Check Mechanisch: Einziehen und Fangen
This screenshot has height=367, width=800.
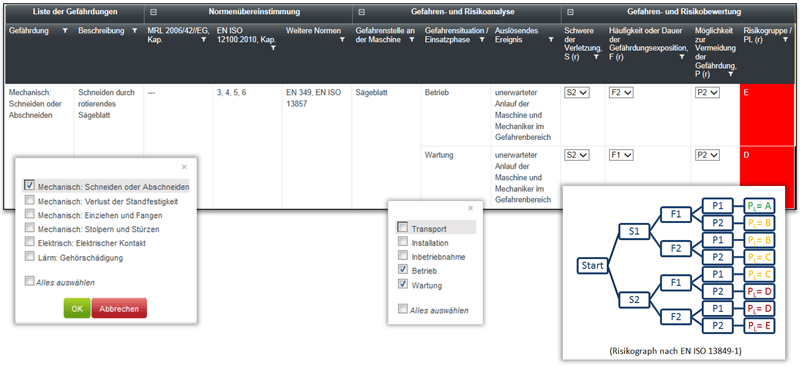click(x=30, y=214)
